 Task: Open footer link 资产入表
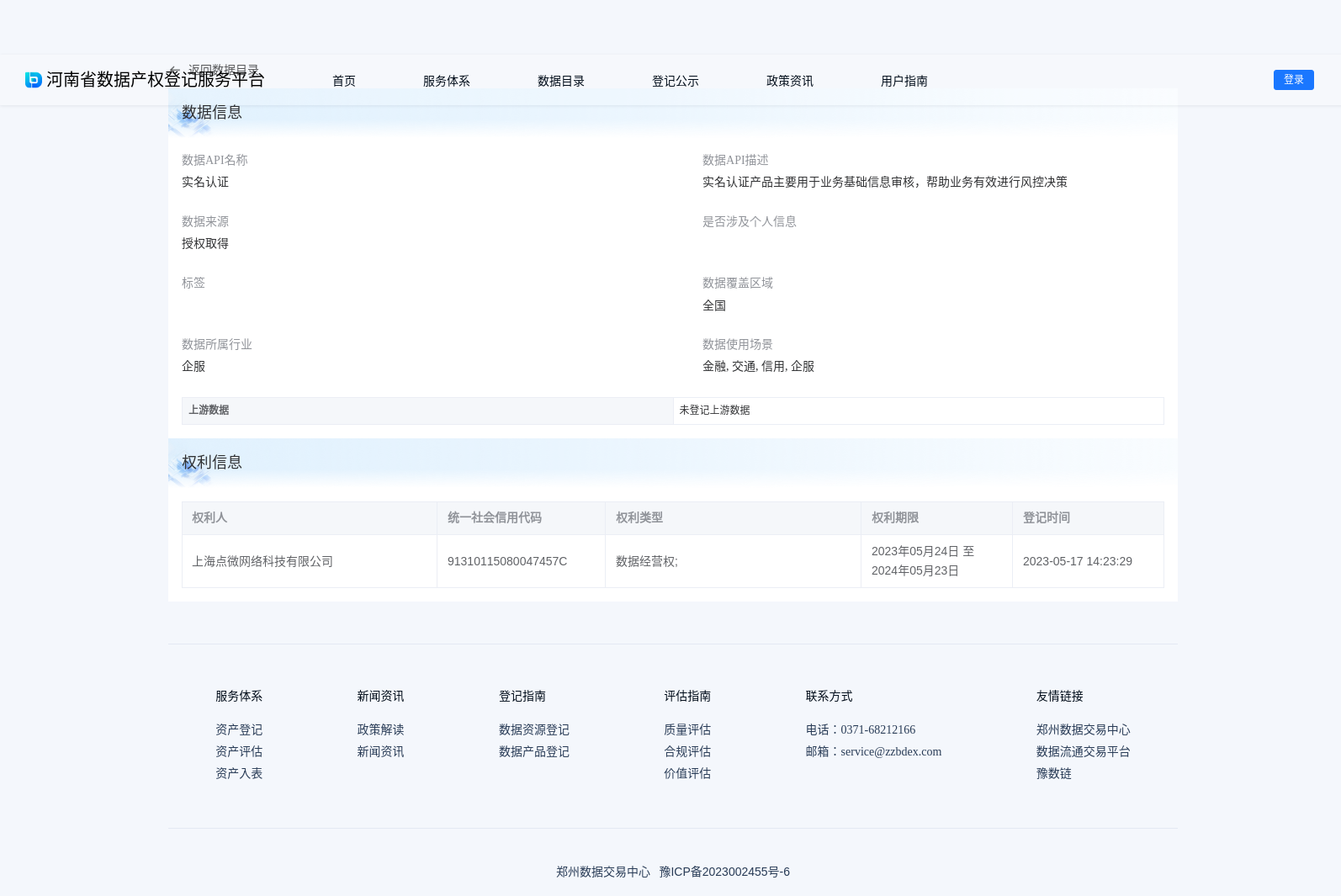pos(239,773)
